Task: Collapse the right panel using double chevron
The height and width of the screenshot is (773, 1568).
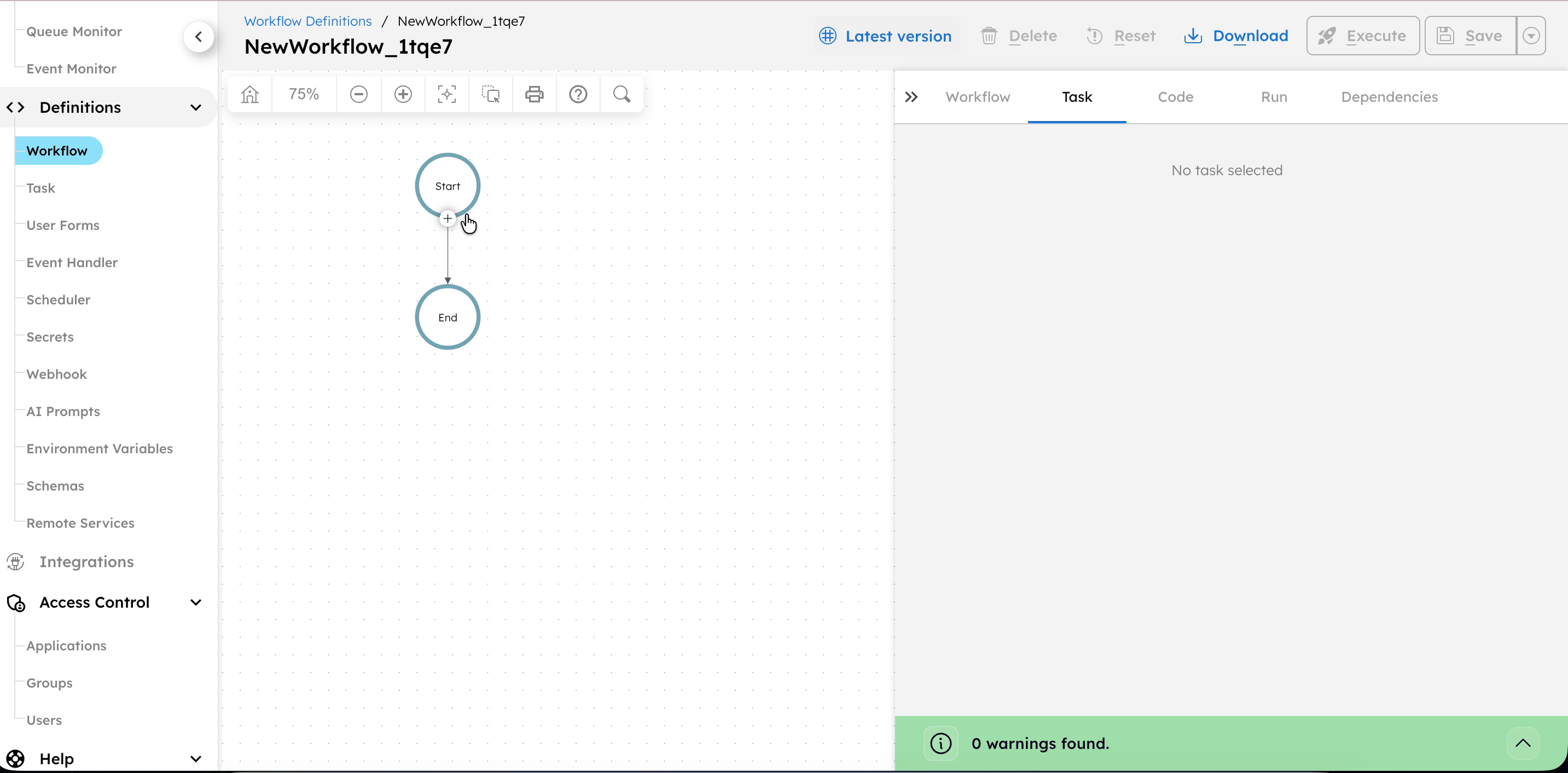Action: tap(911, 97)
